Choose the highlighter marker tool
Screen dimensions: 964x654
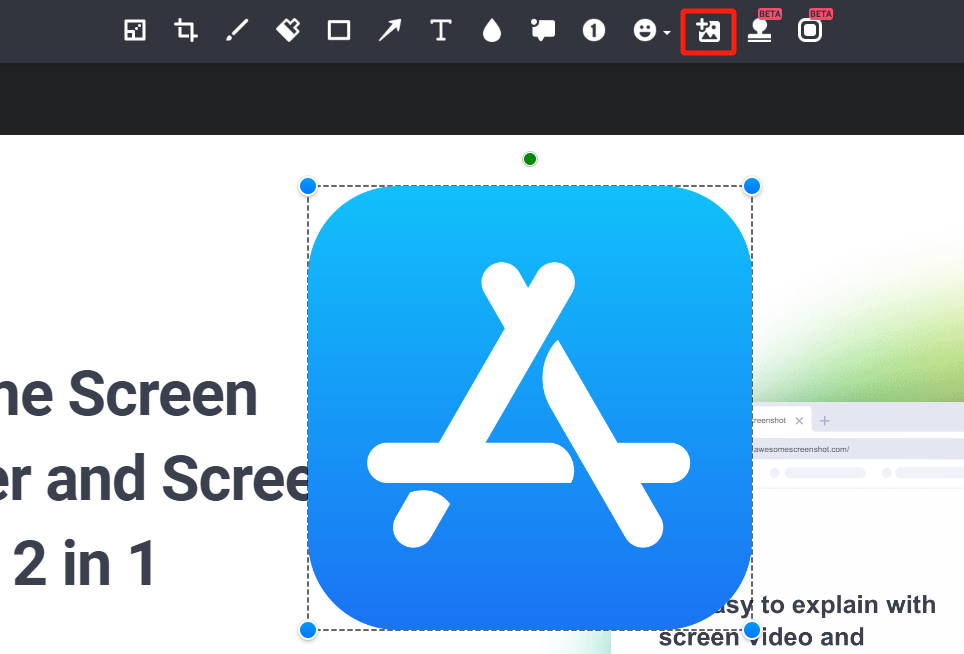tap(288, 31)
